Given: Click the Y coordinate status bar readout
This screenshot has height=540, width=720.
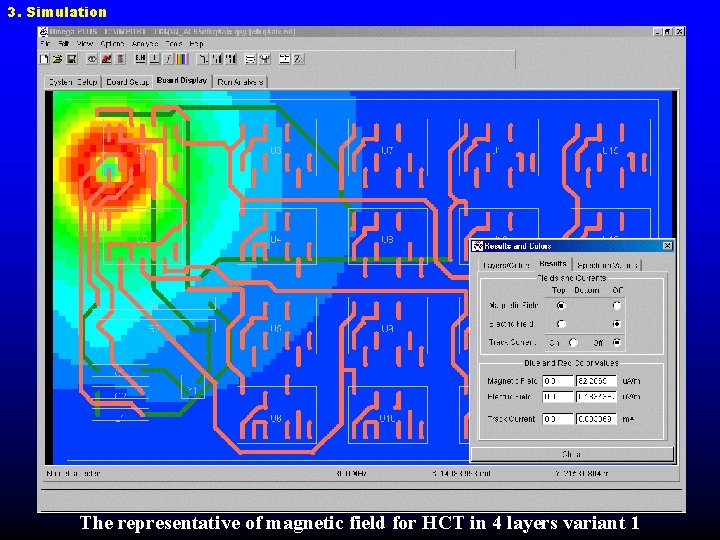Looking at the screenshot, I should tap(581, 473).
